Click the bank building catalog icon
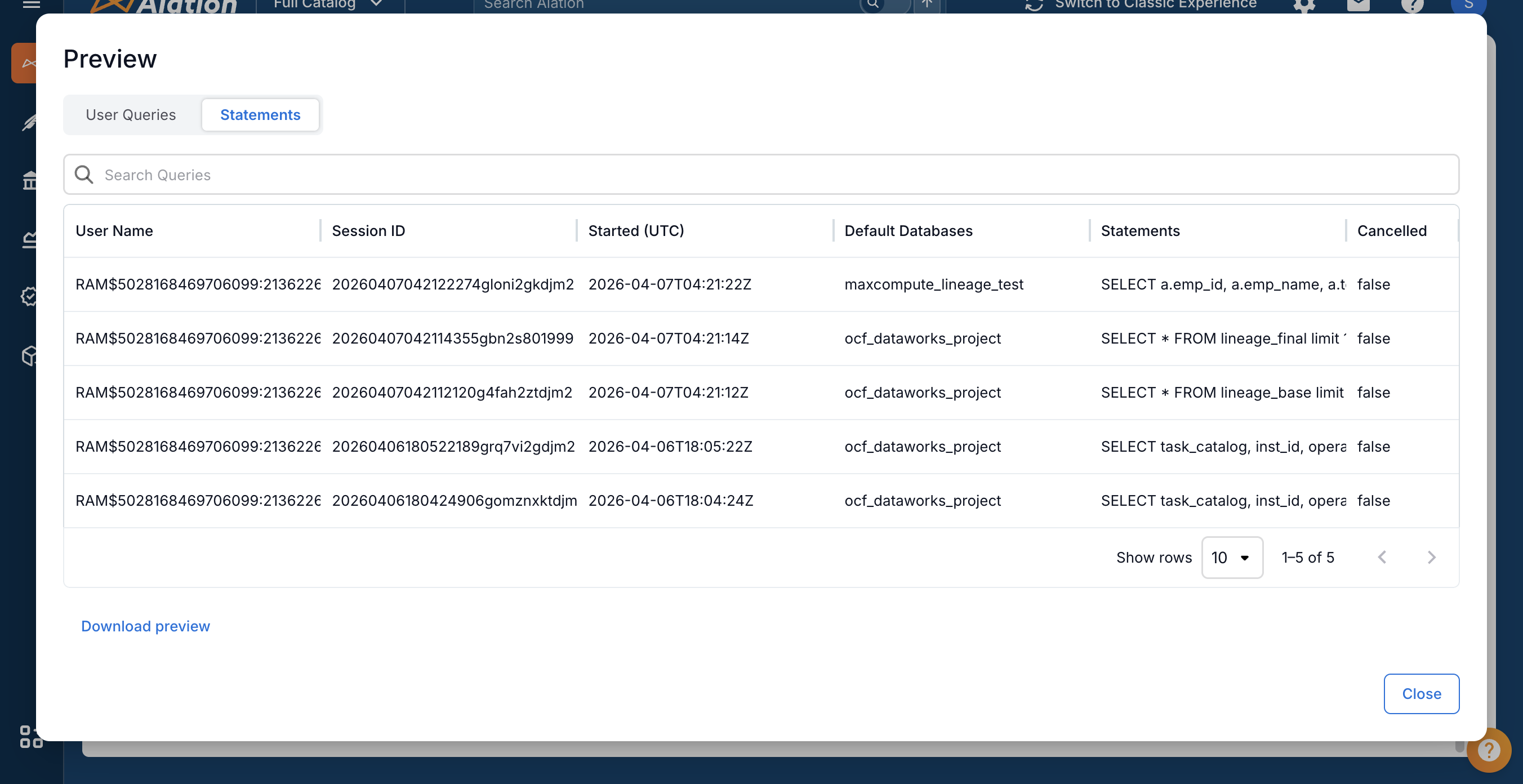Screen dimensions: 1523x784 28,180
